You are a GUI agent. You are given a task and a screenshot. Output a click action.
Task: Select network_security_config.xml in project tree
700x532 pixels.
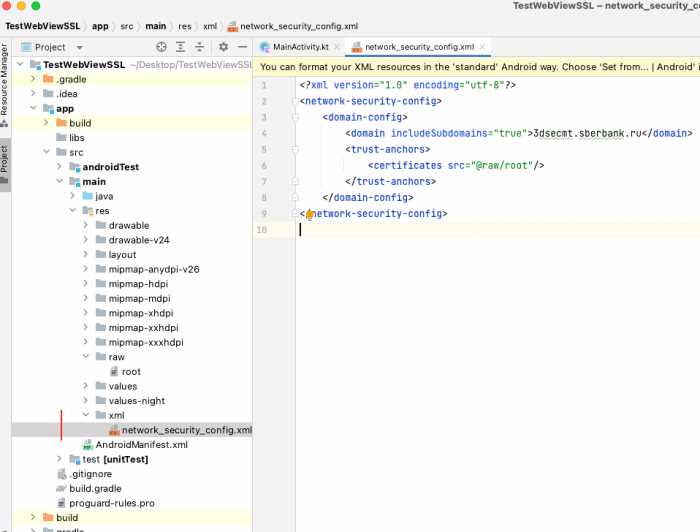(x=181, y=430)
